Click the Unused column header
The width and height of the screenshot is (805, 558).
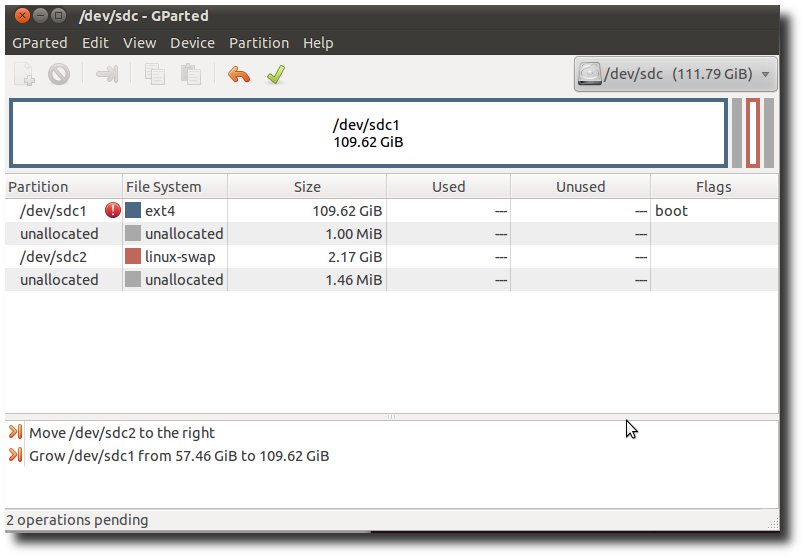click(580, 186)
